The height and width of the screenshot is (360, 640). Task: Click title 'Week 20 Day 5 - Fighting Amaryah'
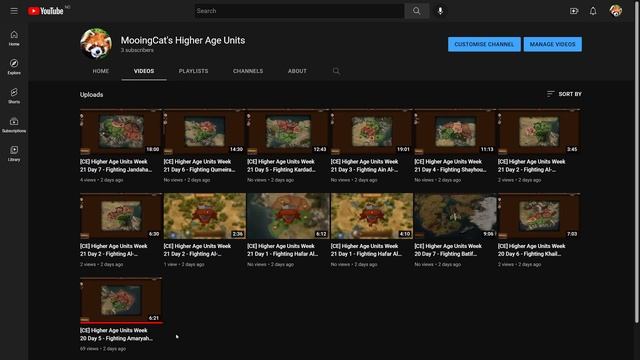(x=116, y=334)
